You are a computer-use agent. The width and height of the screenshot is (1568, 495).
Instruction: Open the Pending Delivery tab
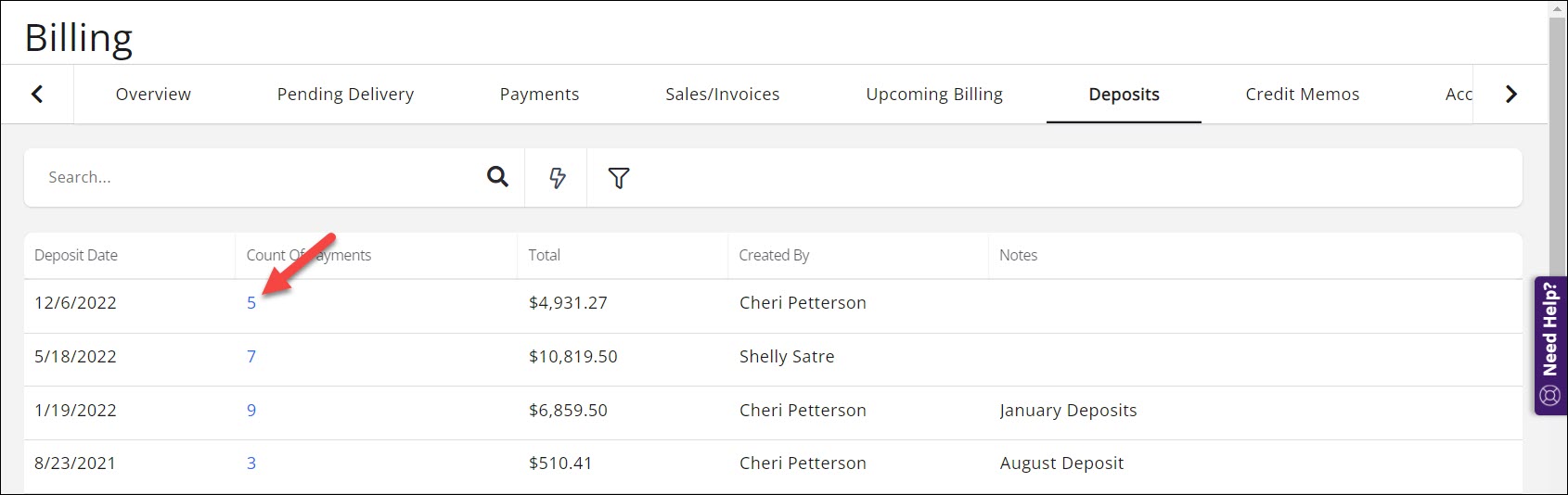click(345, 94)
